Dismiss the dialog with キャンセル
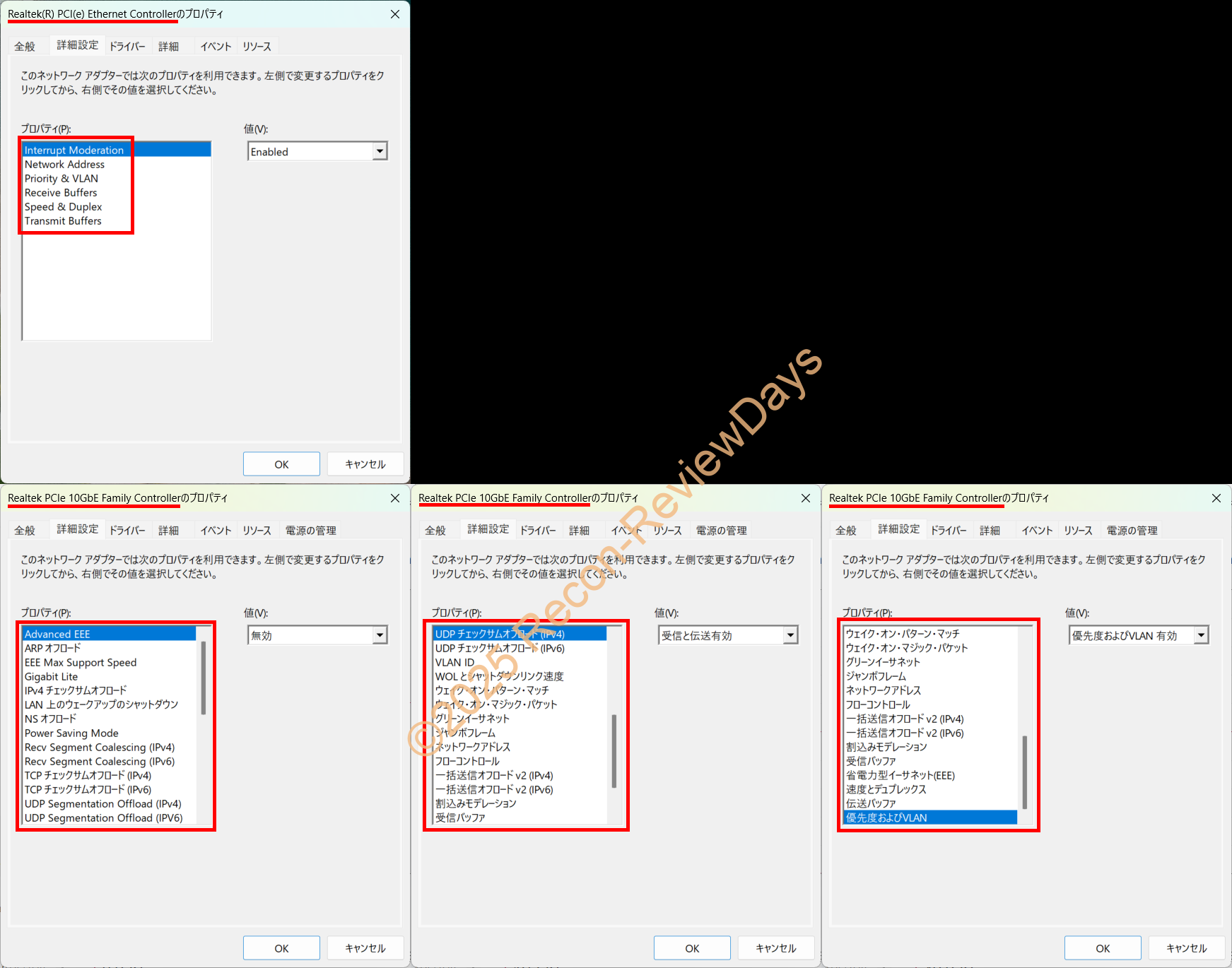Screen dimensions: 1232x968 point(365,464)
